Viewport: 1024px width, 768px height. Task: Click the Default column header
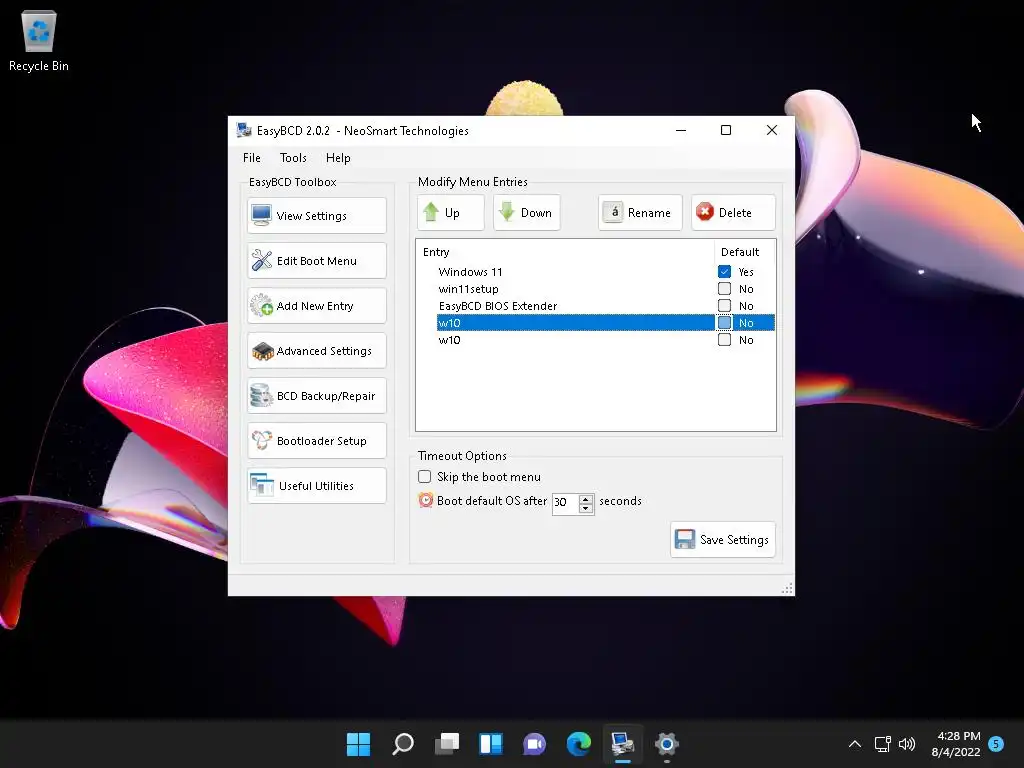(745, 252)
